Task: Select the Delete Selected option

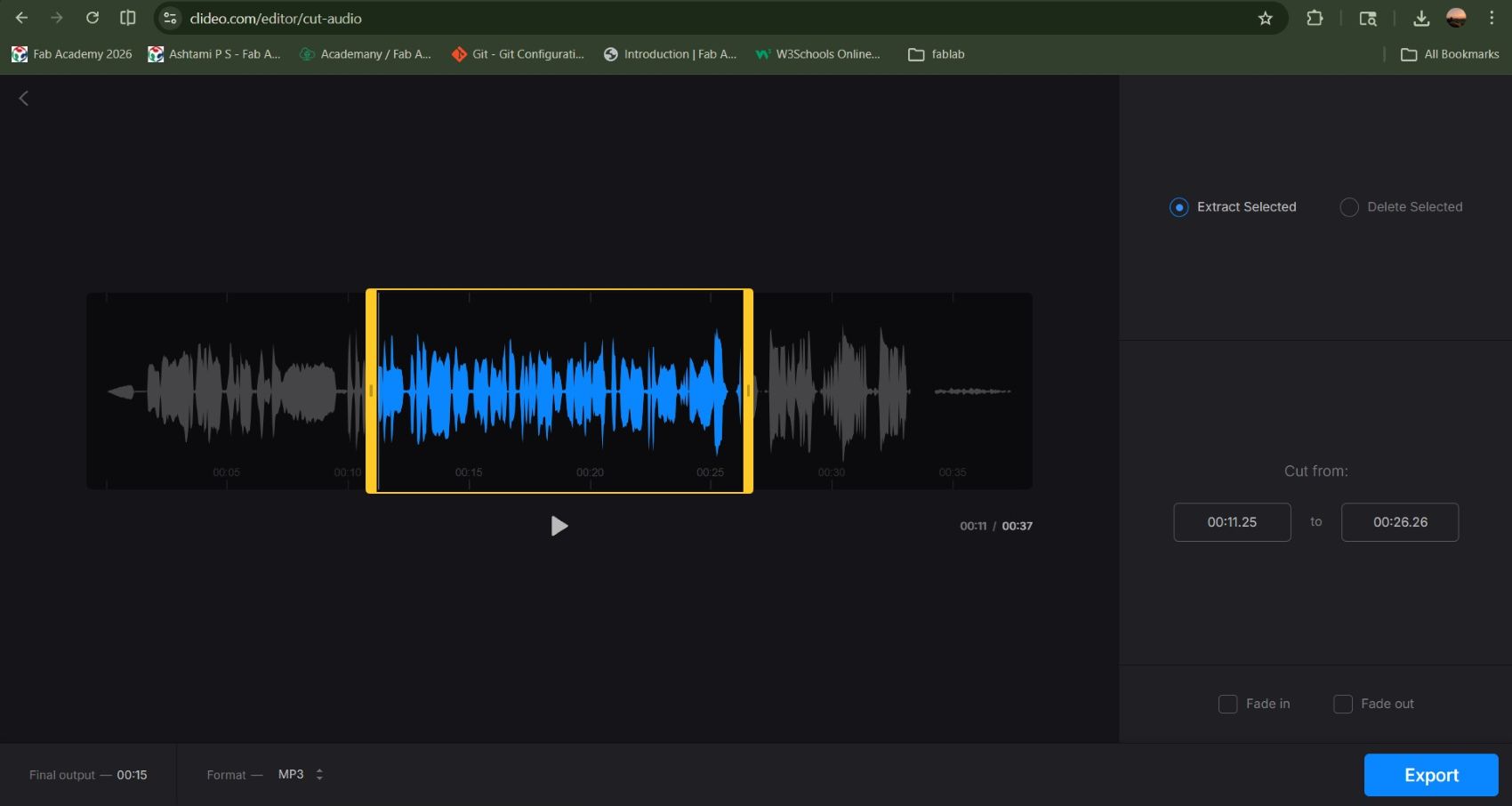Action: [1401, 207]
